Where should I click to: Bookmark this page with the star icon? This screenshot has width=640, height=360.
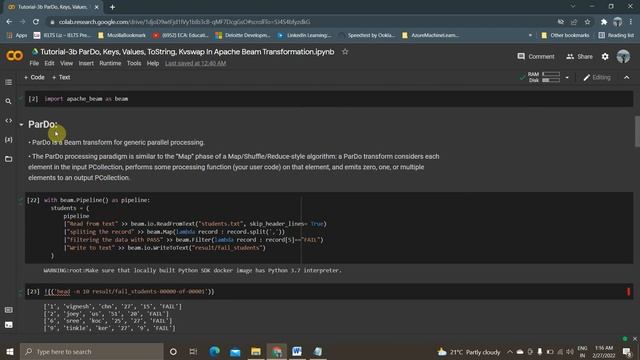[587, 22]
